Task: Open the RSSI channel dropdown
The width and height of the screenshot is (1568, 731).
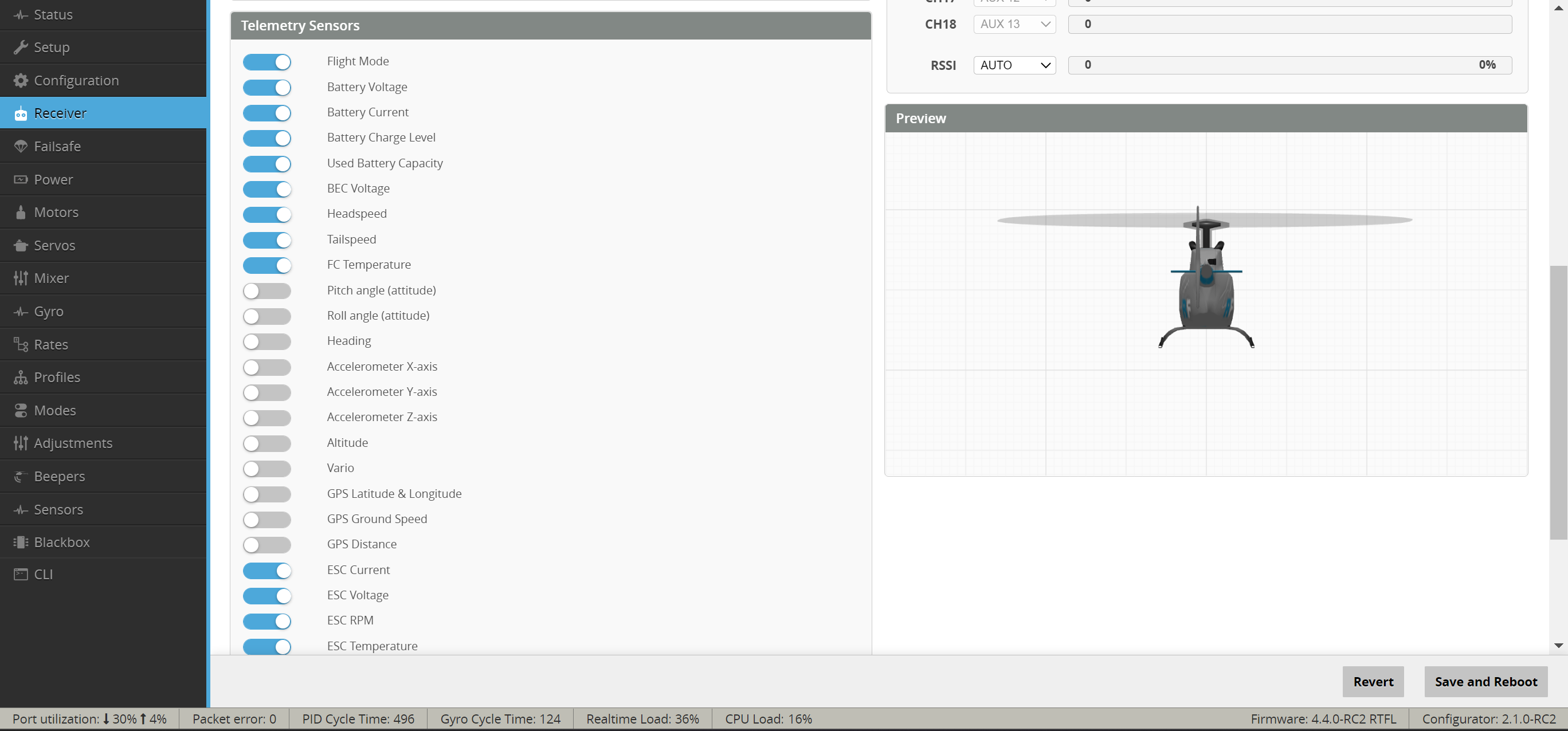Action: [1014, 64]
